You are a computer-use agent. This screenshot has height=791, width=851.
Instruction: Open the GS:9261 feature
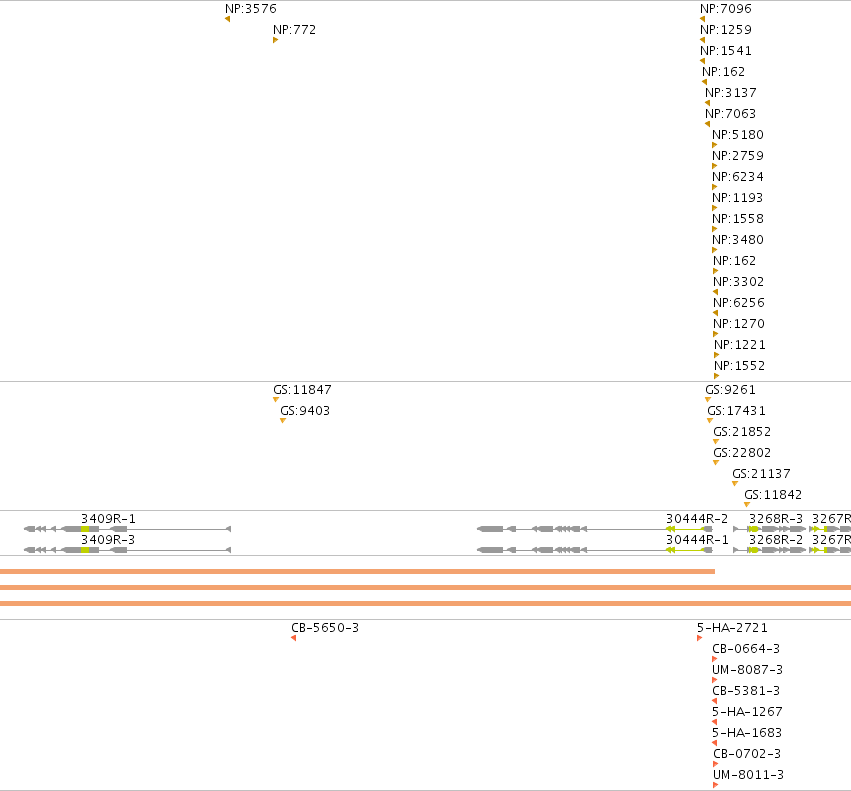point(730,390)
